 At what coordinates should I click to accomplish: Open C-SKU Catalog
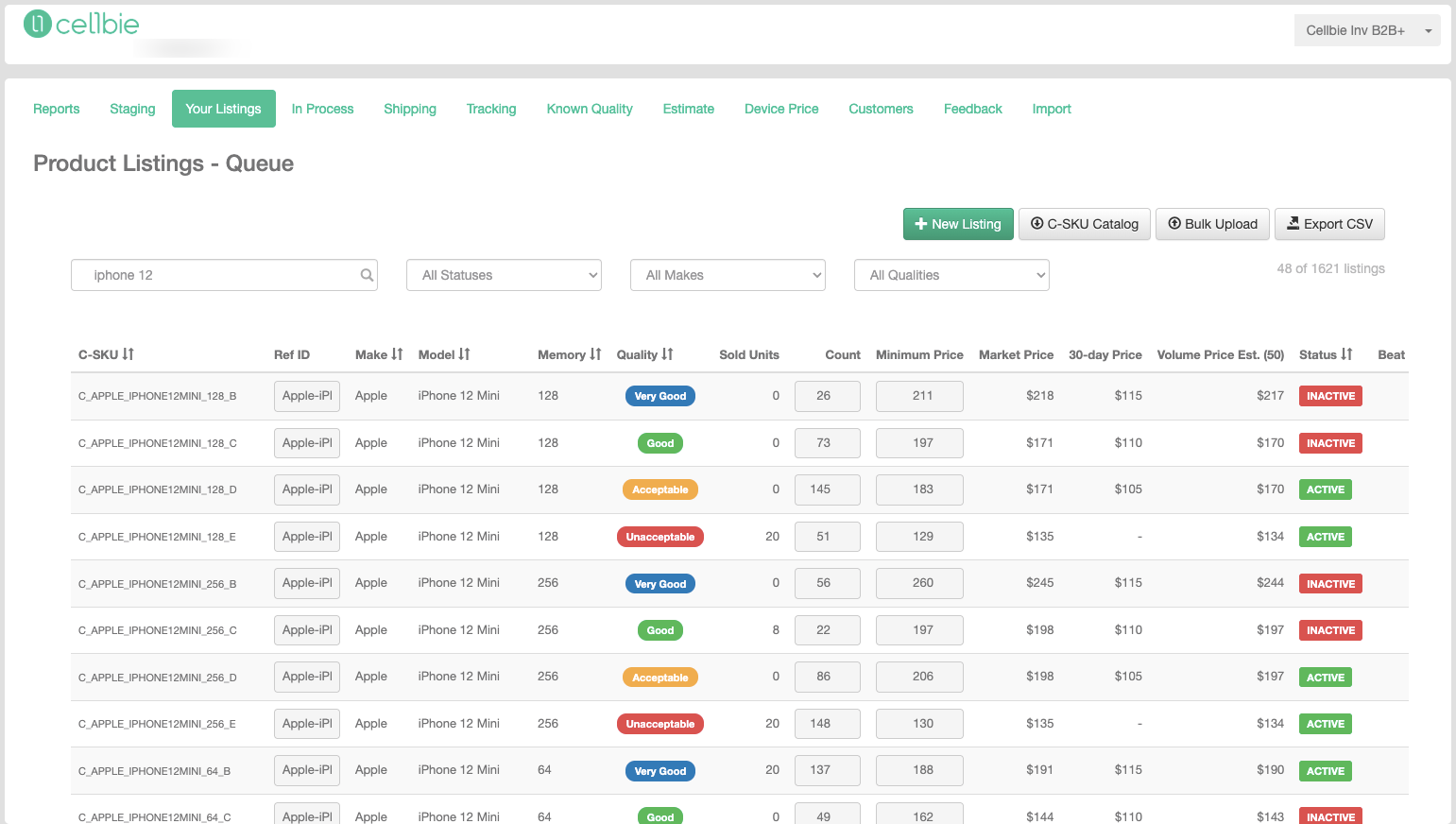[1085, 224]
